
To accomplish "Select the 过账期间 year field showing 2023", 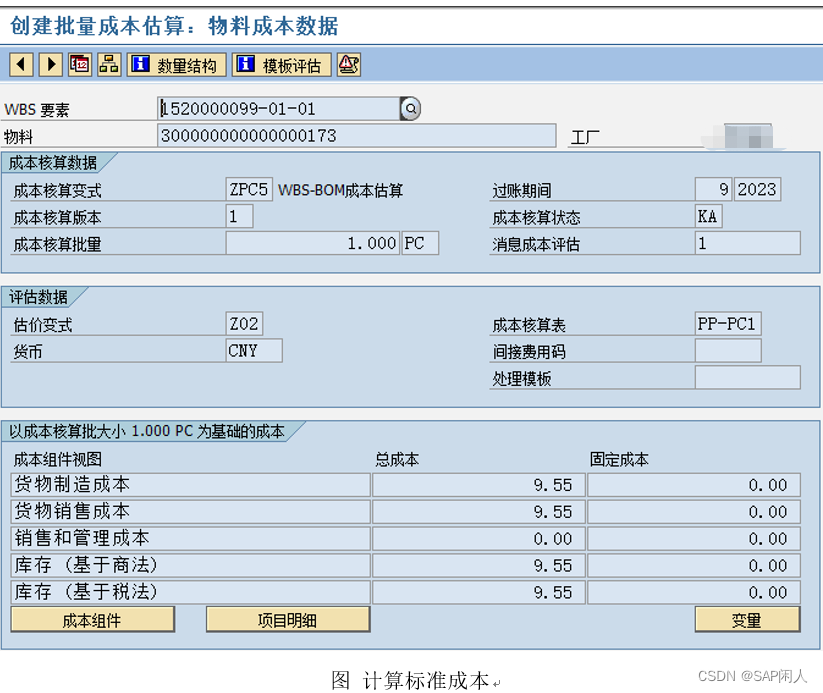I will (x=757, y=188).
